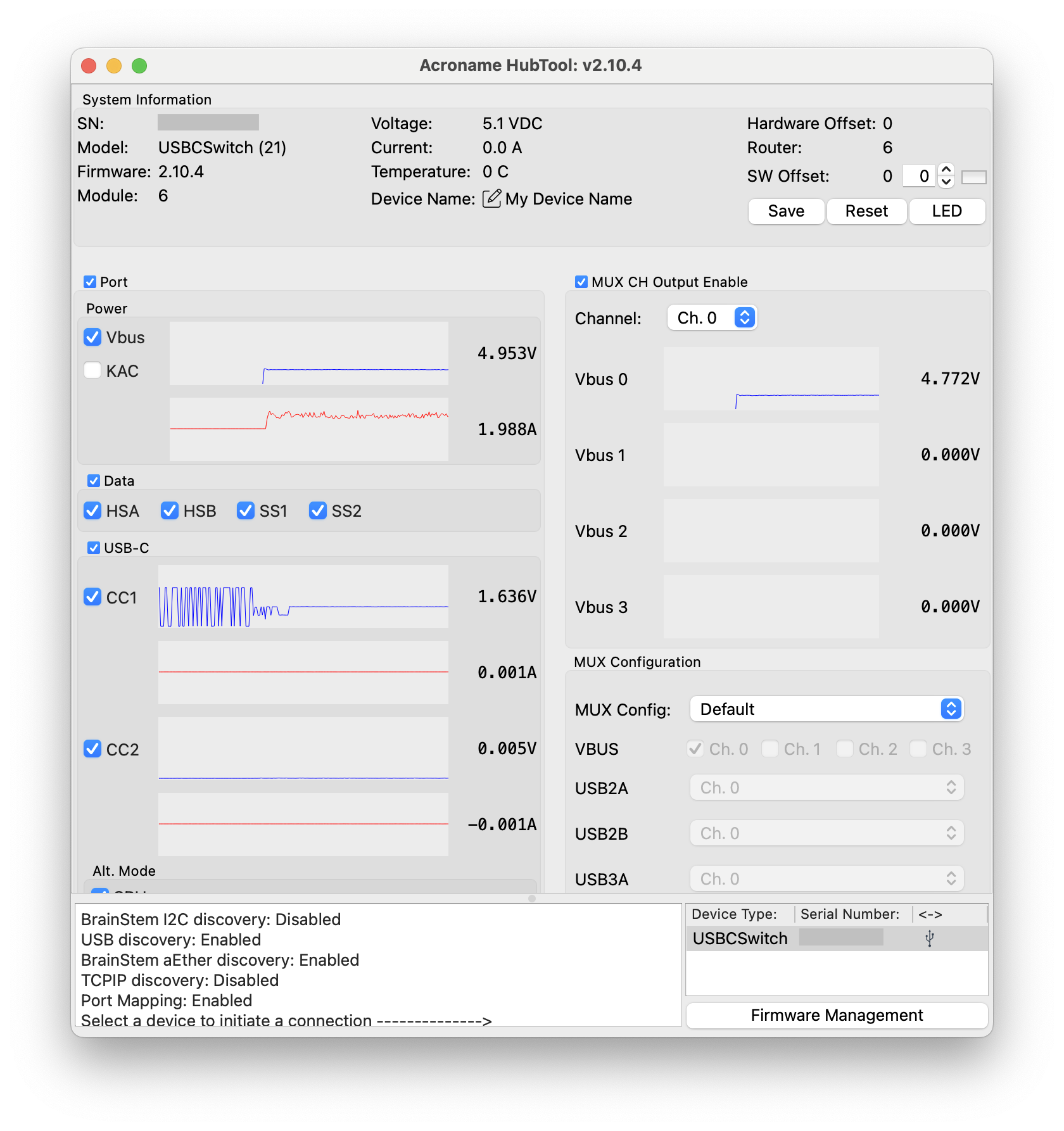The width and height of the screenshot is (1064, 1131).
Task: Click the Port Mapping: Enabled log line
Action: coord(167,1001)
